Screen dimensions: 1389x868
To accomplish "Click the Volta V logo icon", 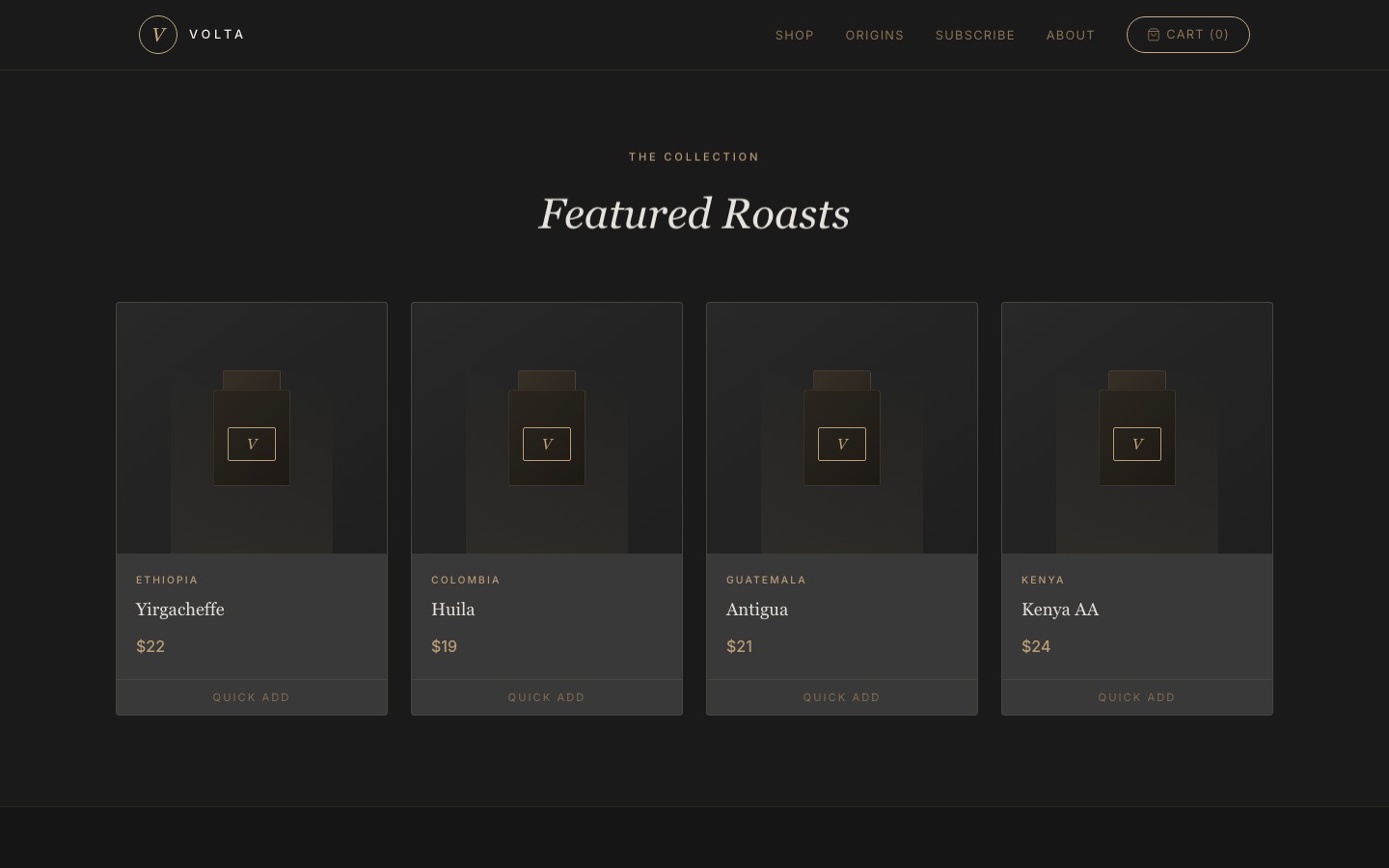I will (158, 35).
